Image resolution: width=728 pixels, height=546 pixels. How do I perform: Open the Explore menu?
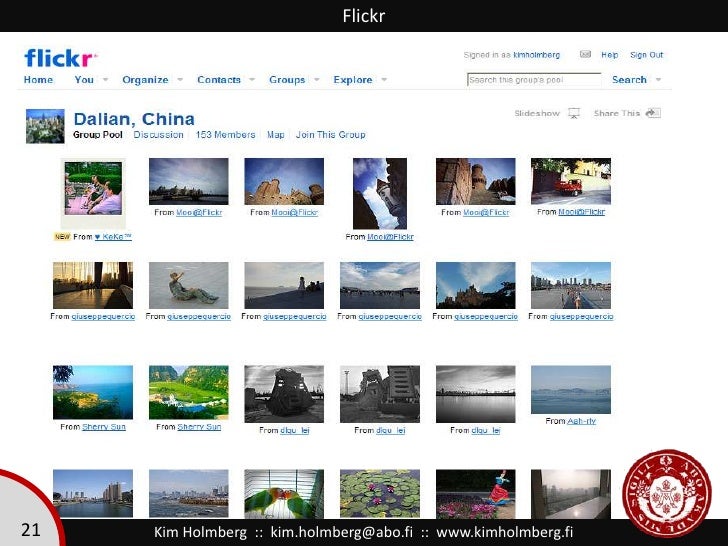353,80
